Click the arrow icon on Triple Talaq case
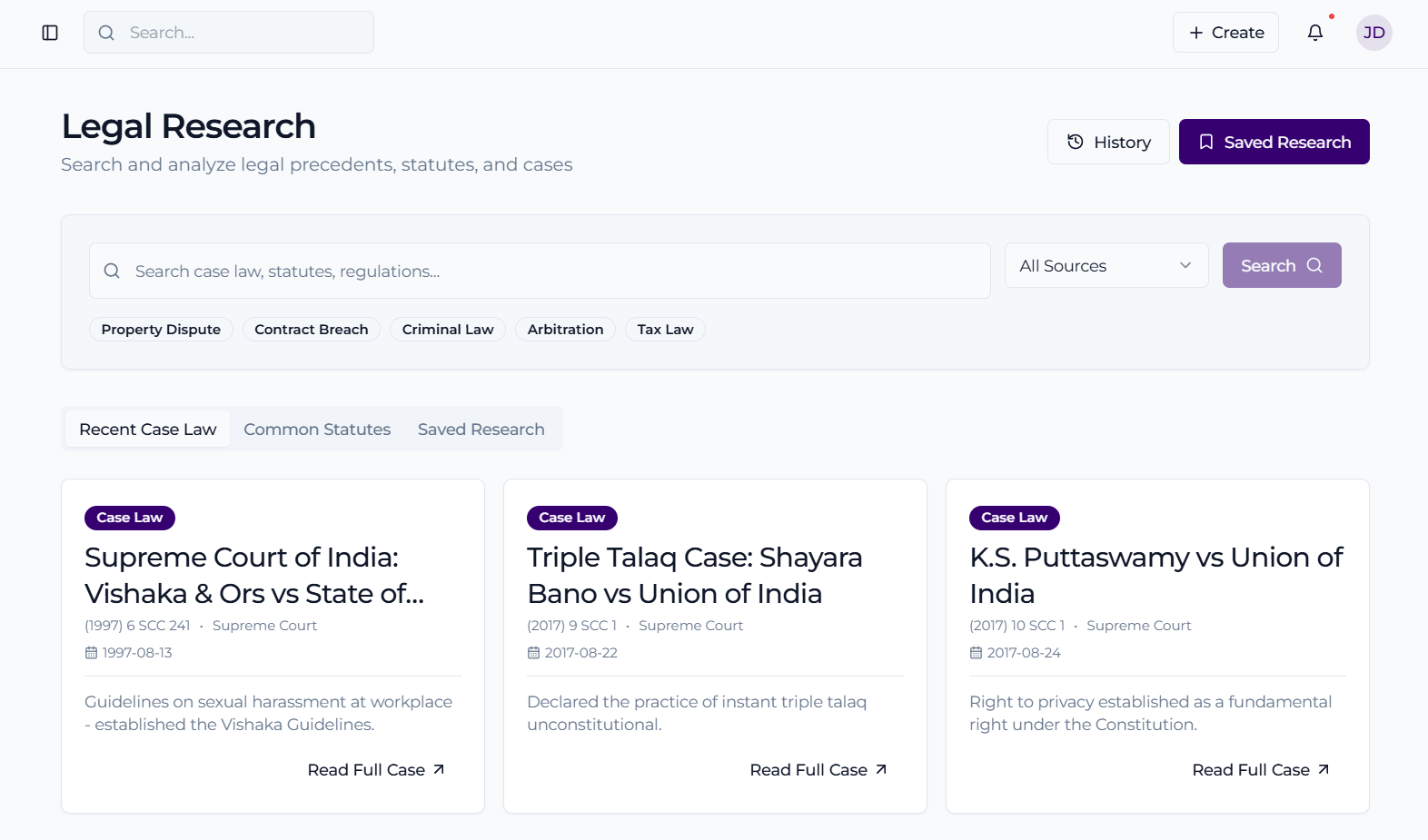The image size is (1428, 840). [x=881, y=769]
